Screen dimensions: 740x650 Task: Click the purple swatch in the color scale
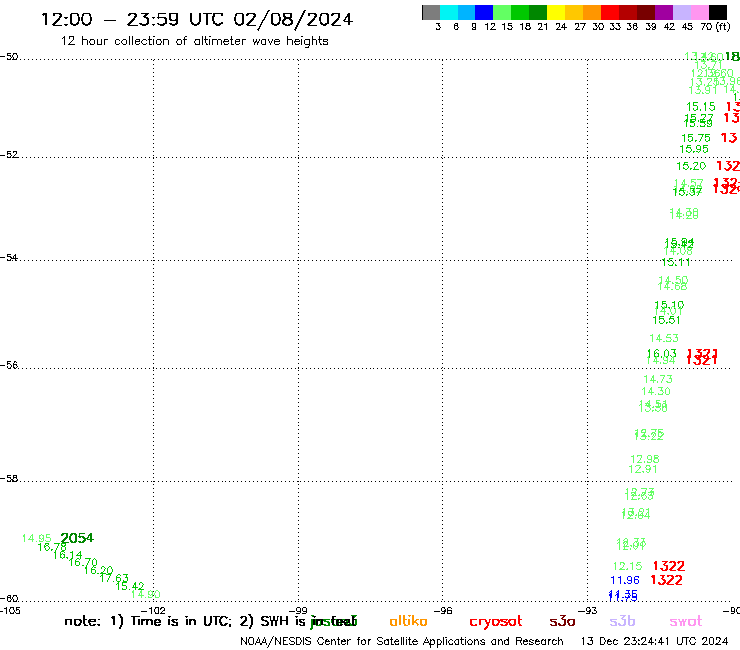(664, 12)
